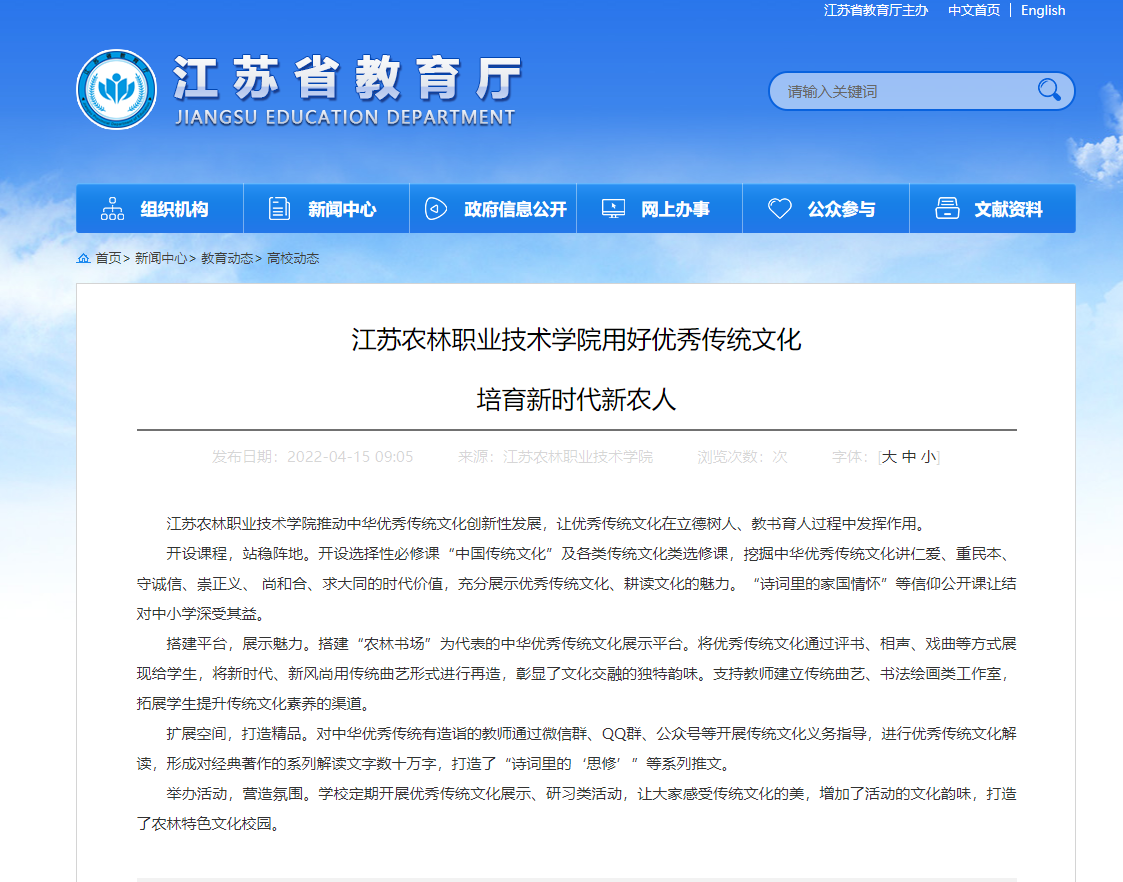Screen dimensions: 1123x882
Task: Click the Jiangsu Education Department logo emblem
Action: tap(116, 89)
